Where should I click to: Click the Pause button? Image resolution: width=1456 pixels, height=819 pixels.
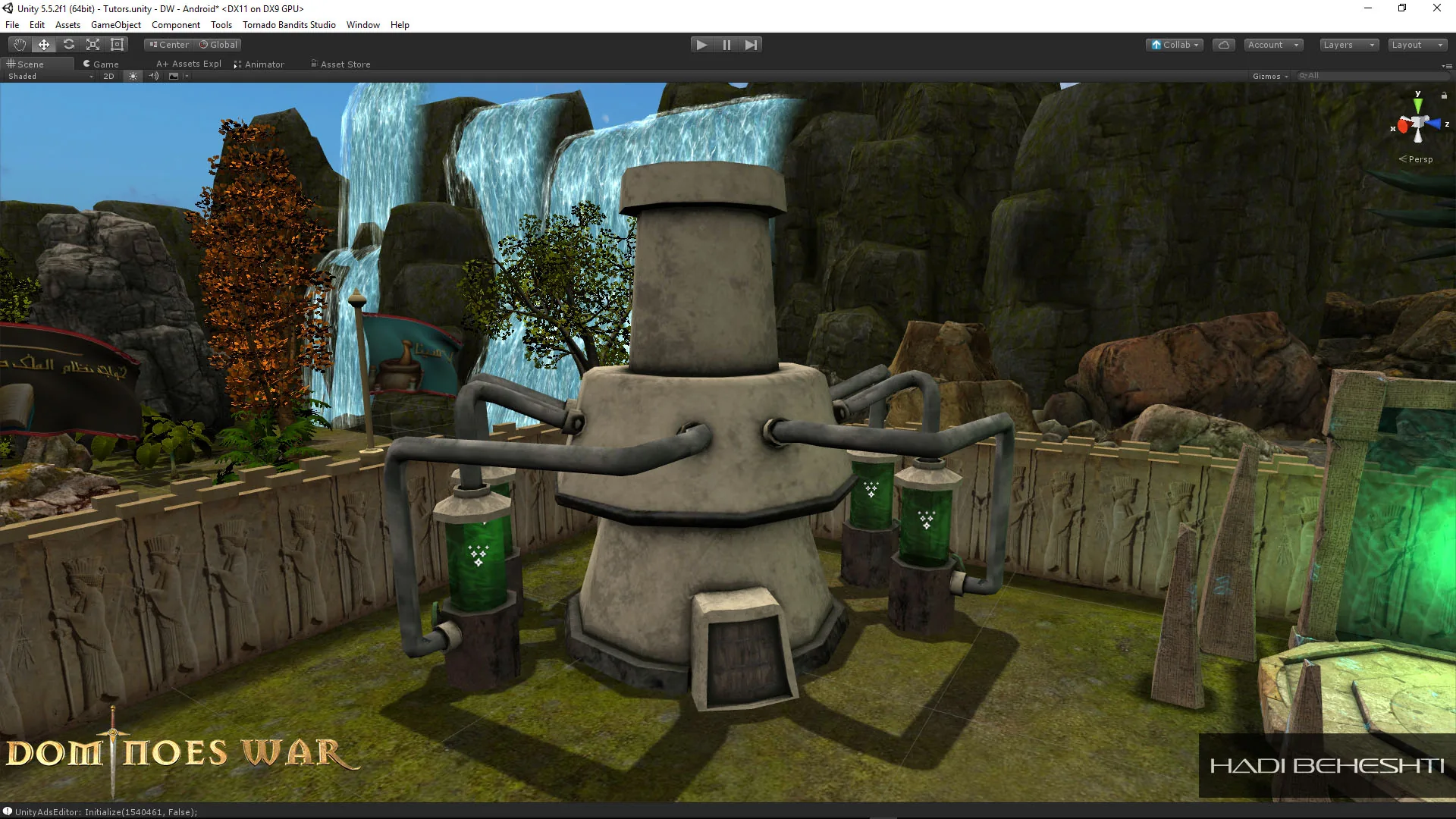[726, 45]
